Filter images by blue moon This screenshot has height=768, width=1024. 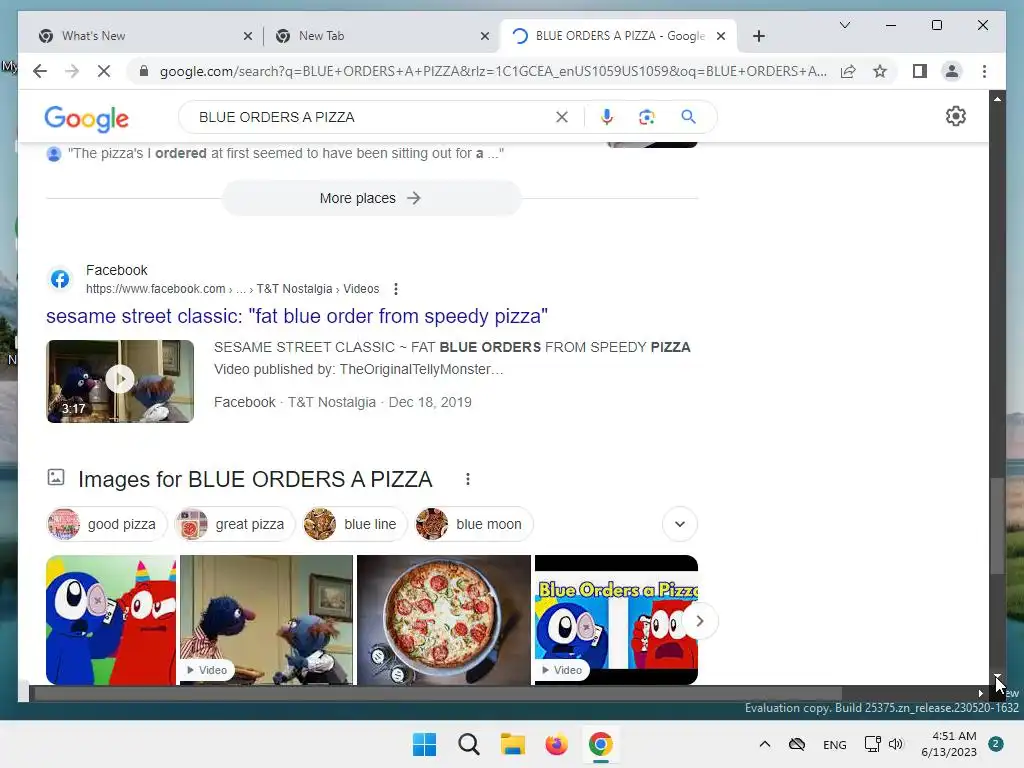tap(473, 524)
